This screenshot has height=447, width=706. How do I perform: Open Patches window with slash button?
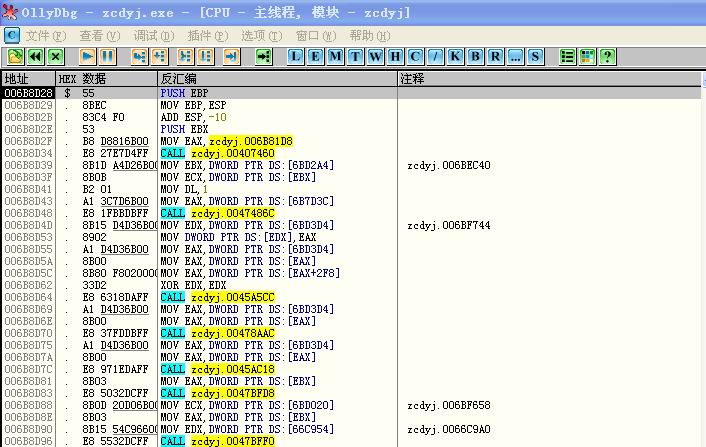(435, 57)
